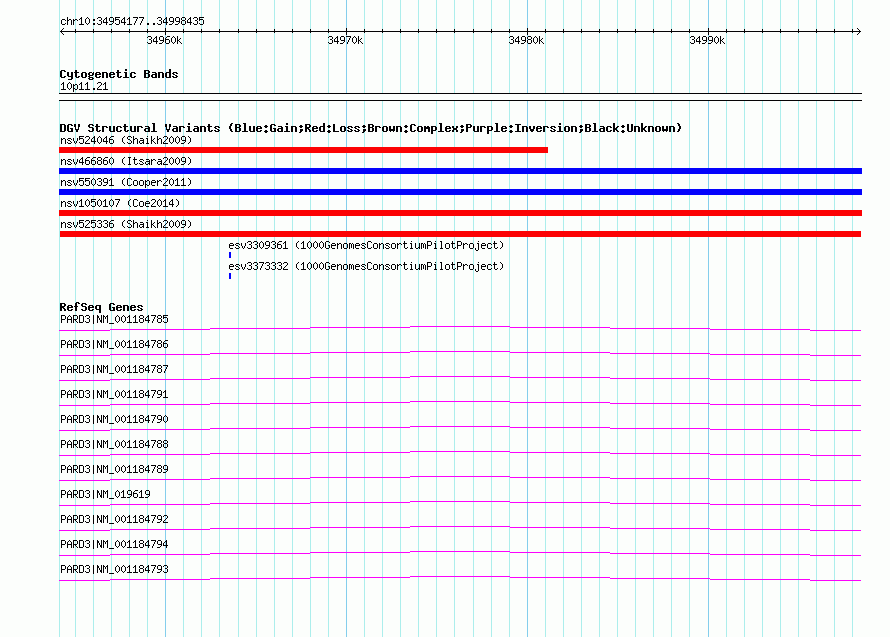
Task: Click the 34990k ruler label
Action: coord(707,40)
